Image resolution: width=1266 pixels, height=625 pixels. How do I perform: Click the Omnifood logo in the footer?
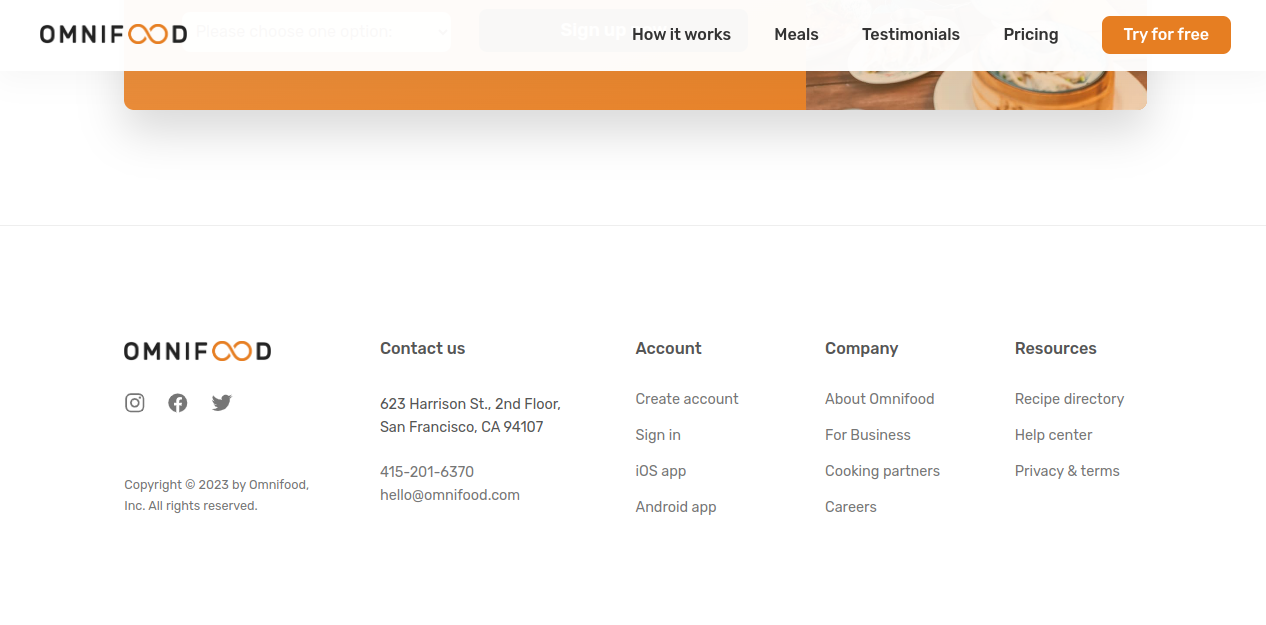tap(197, 351)
